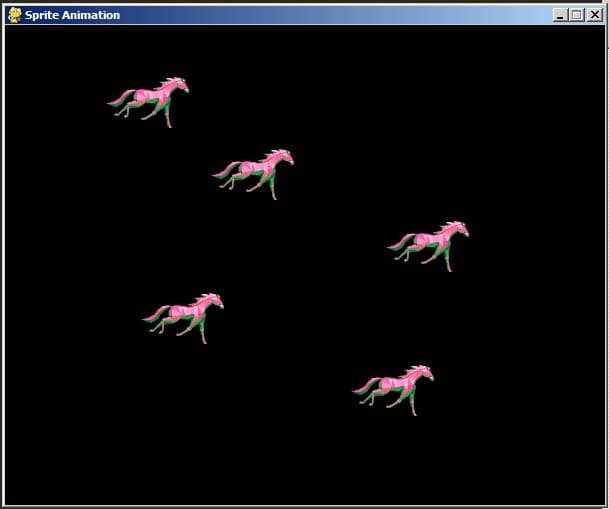609x509 pixels.
Task: Maximize the Sprite Animation window
Action: point(575,15)
